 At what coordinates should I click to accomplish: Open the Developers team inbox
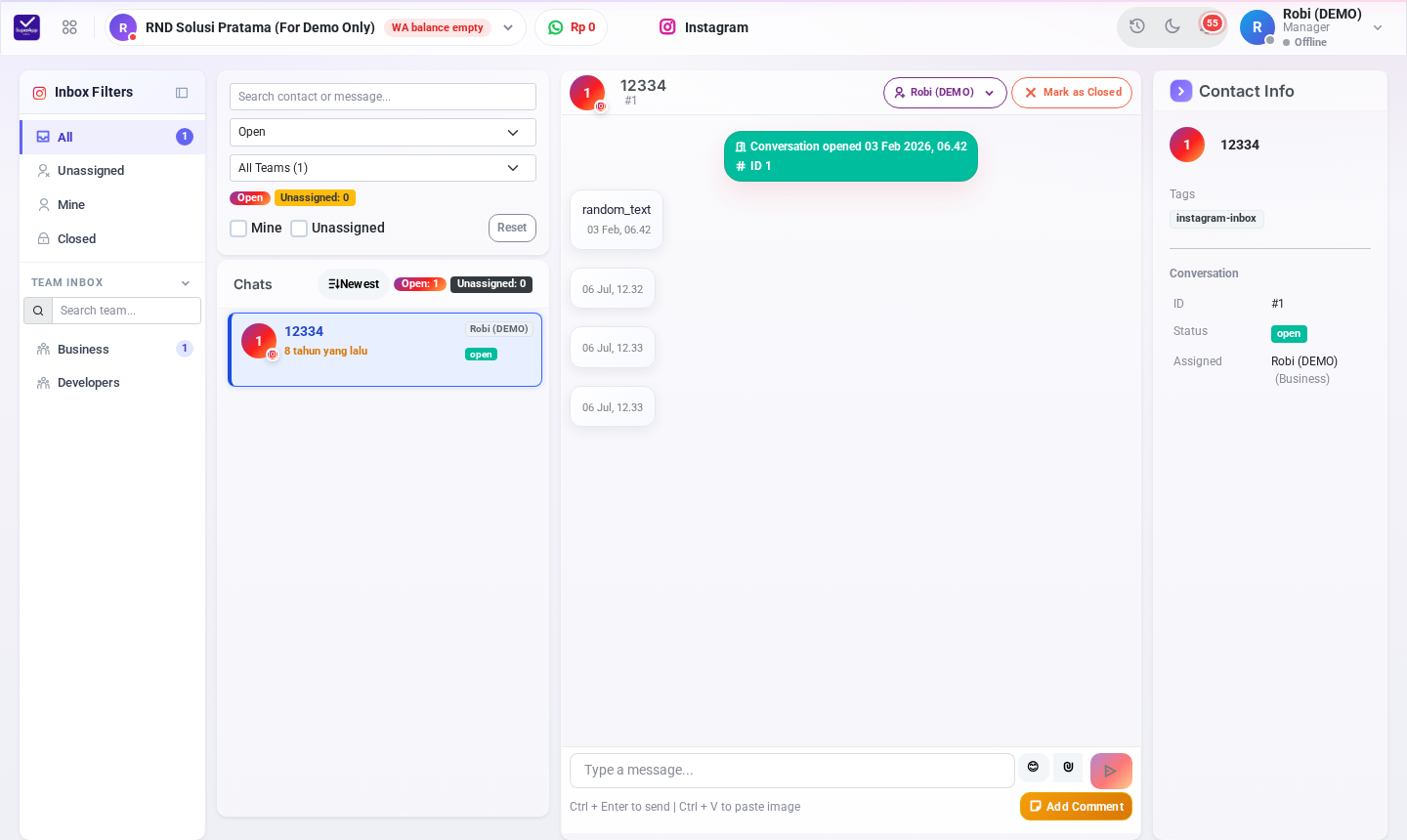click(x=113, y=383)
